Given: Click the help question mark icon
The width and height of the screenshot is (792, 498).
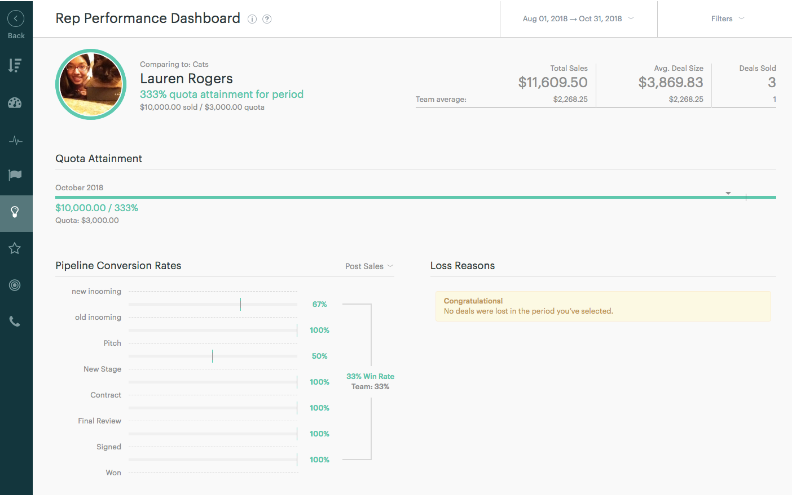Looking at the screenshot, I should point(267,19).
